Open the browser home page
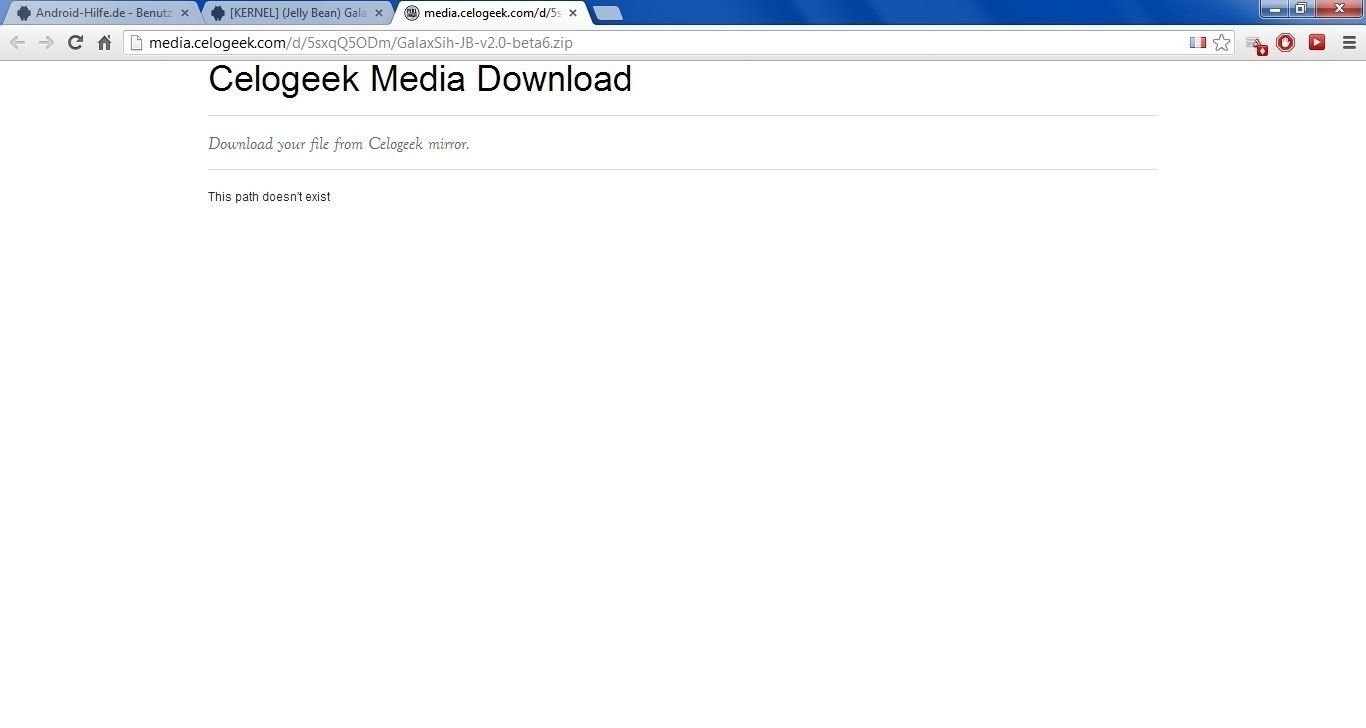Screen dimensions: 1366x728 pyautogui.click(x=104, y=42)
